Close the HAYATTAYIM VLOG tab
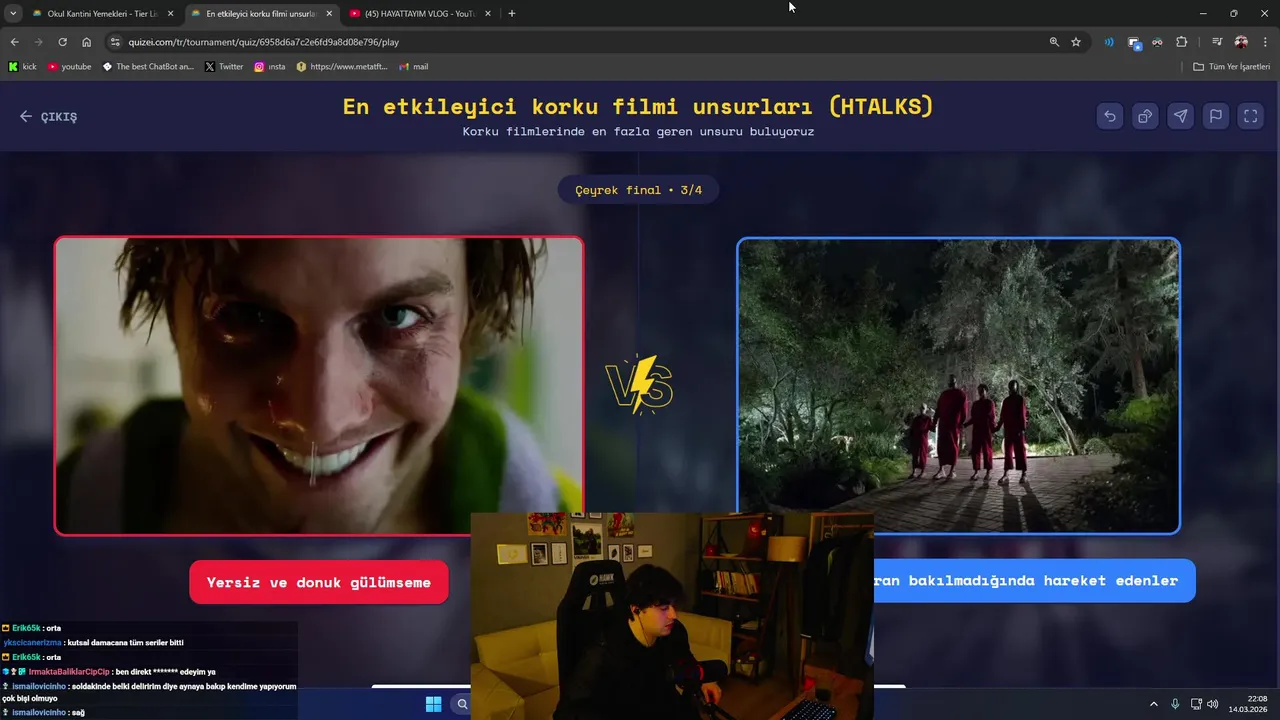1280x720 pixels. pyautogui.click(x=488, y=14)
